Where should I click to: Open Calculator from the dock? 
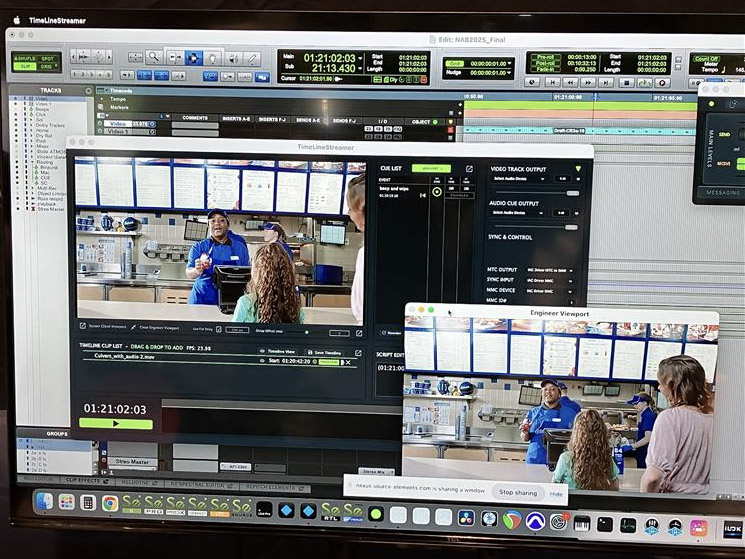pos(88,502)
